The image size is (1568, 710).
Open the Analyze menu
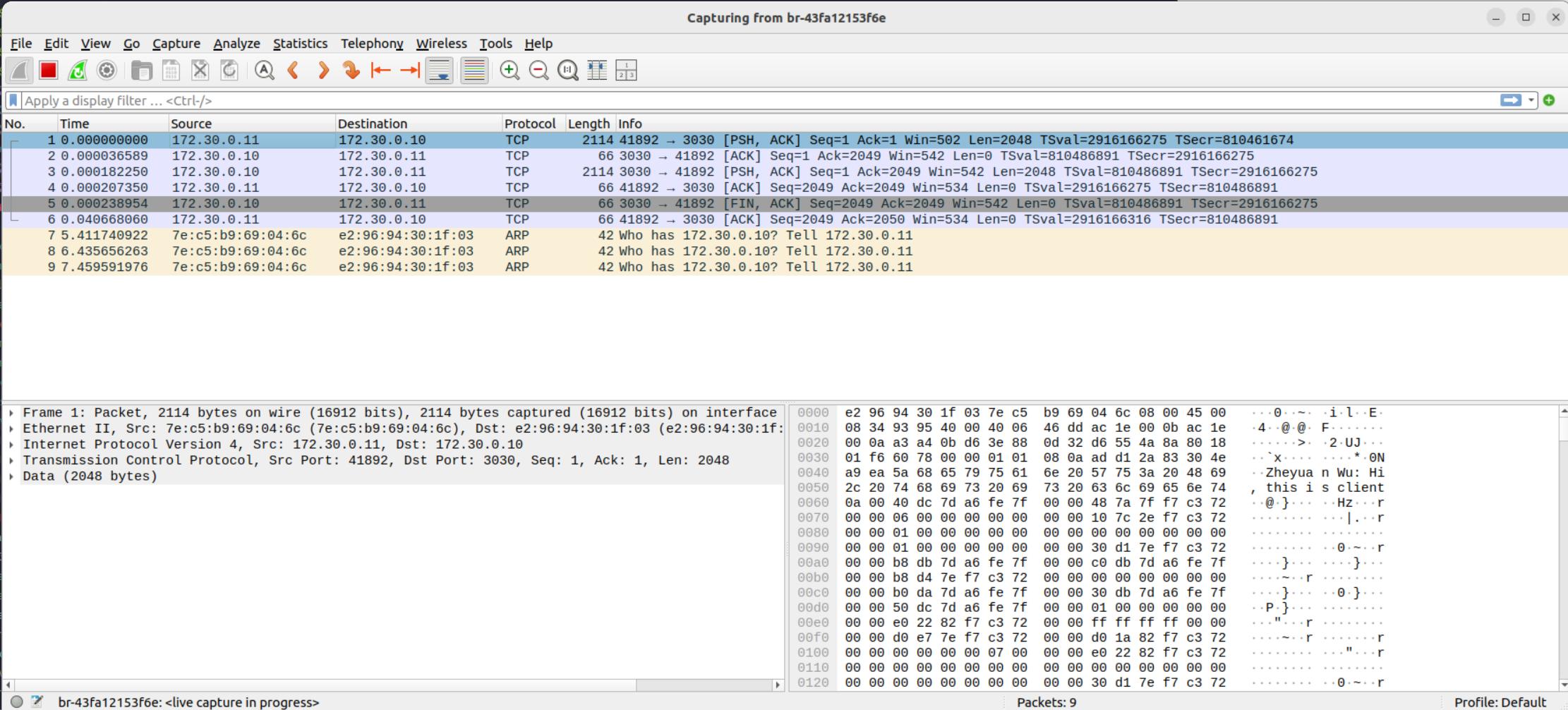[236, 44]
